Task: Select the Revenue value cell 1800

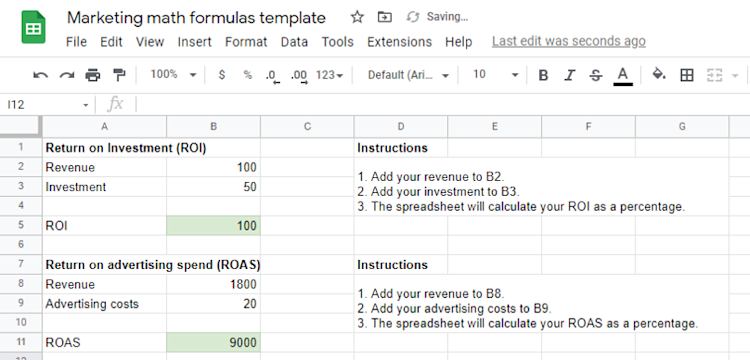Action: point(213,284)
